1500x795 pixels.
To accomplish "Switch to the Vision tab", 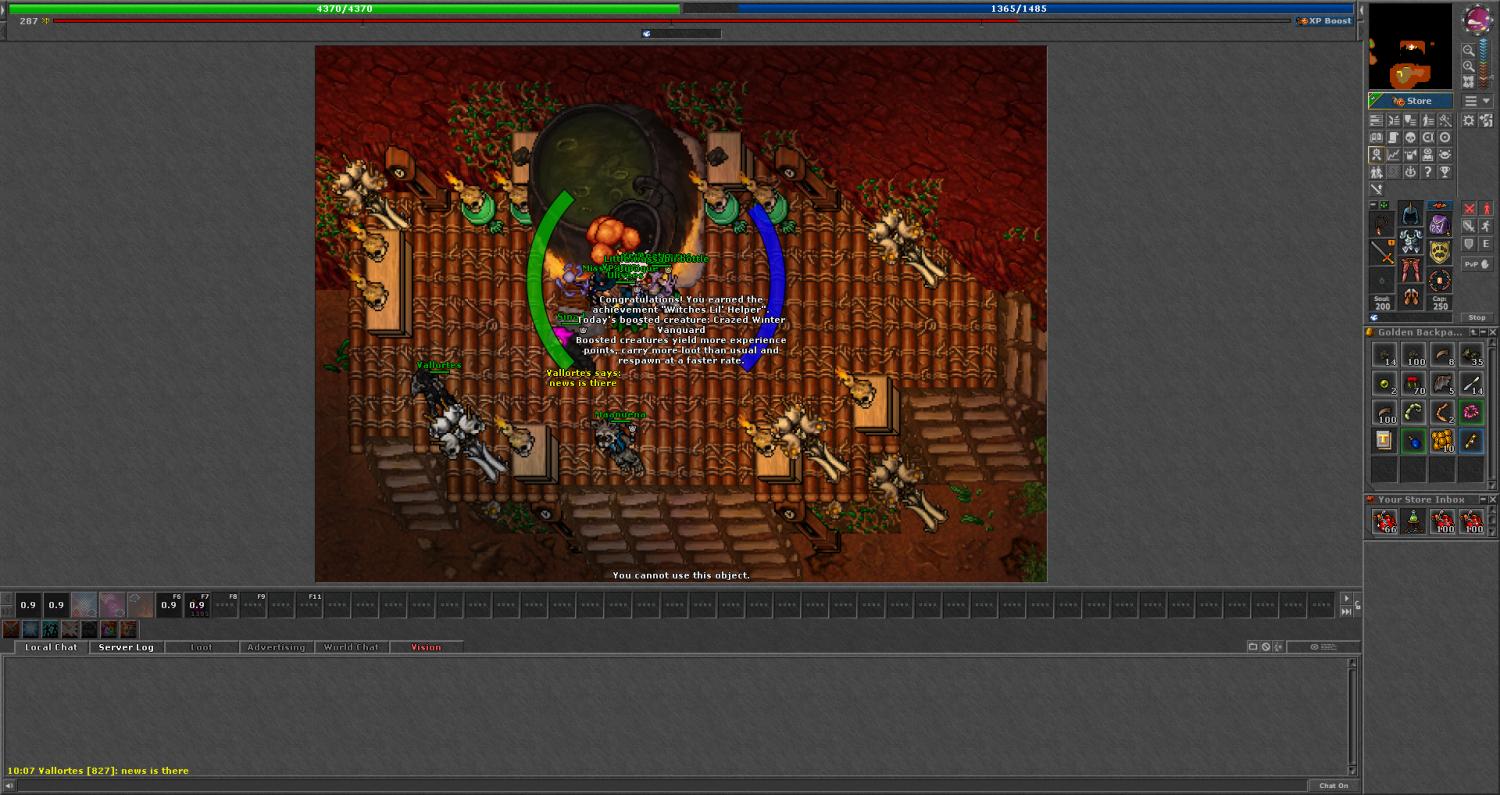I will point(426,647).
